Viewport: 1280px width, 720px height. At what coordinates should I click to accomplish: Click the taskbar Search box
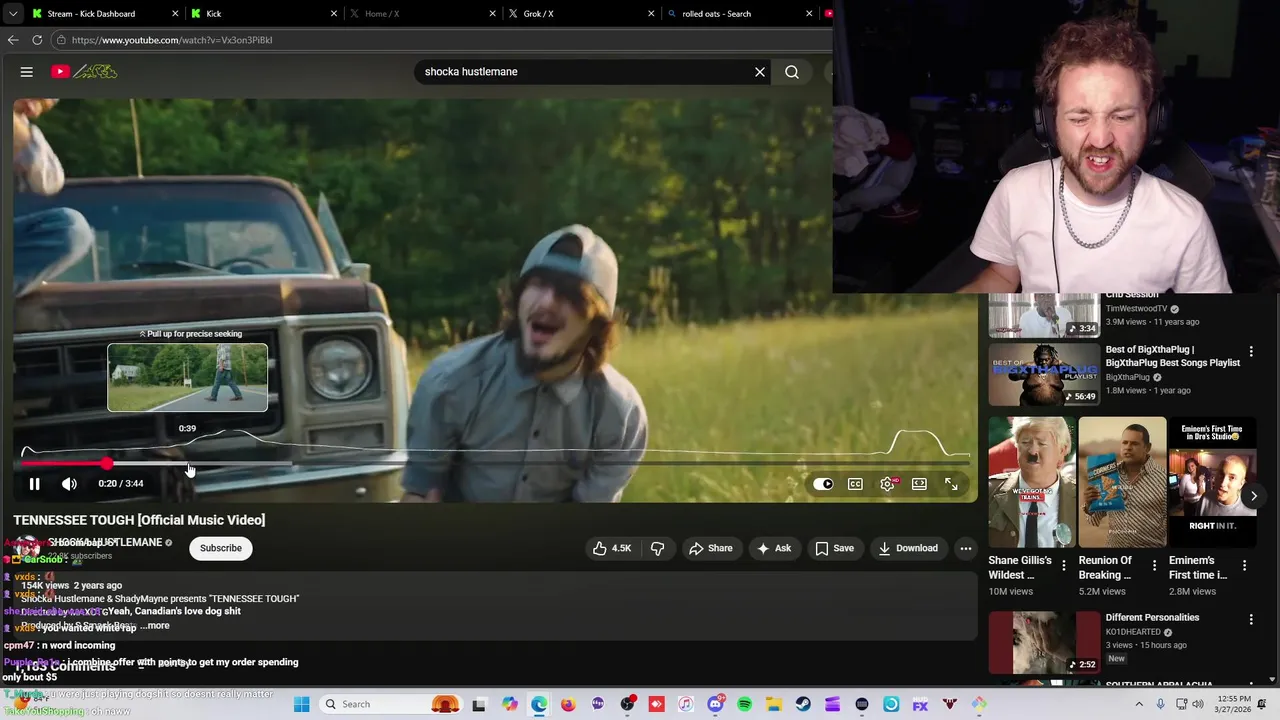point(390,704)
